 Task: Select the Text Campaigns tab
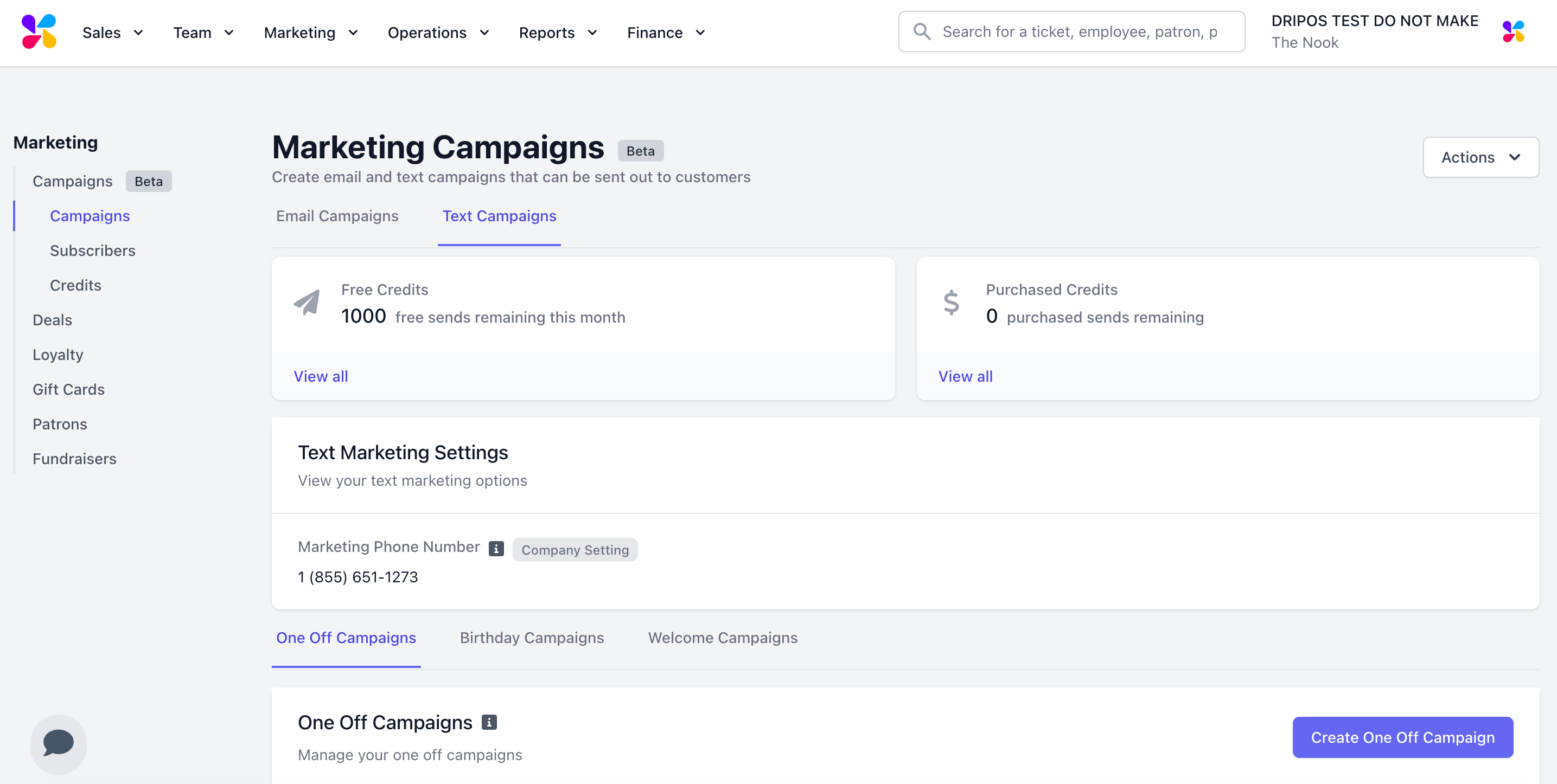(x=499, y=216)
